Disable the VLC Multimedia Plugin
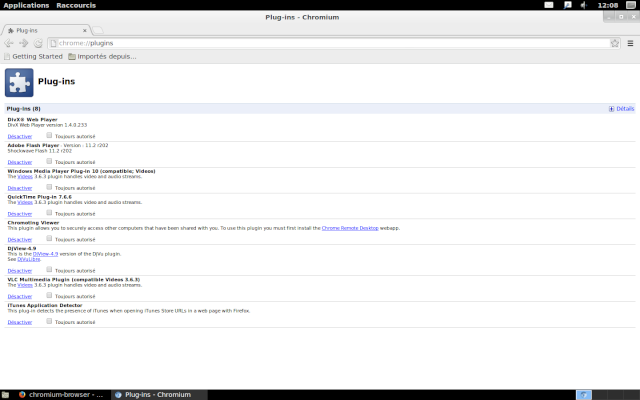 point(20,296)
